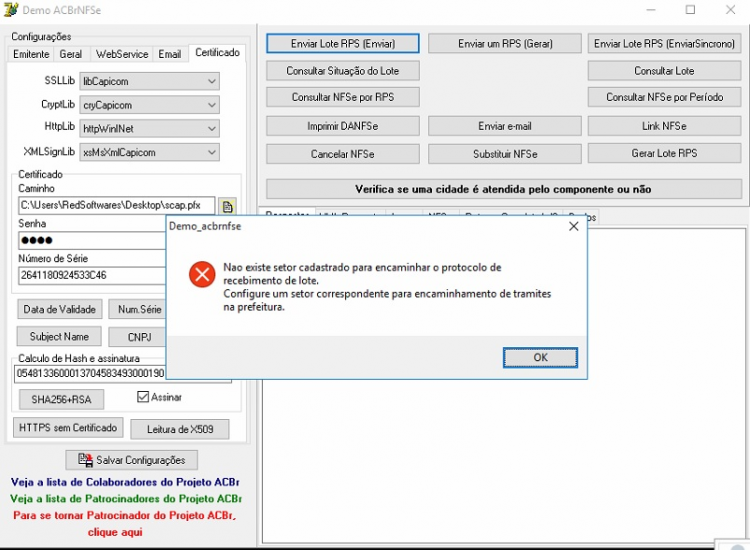Click the certificate file browse icon
This screenshot has height=550, width=750.
227,206
